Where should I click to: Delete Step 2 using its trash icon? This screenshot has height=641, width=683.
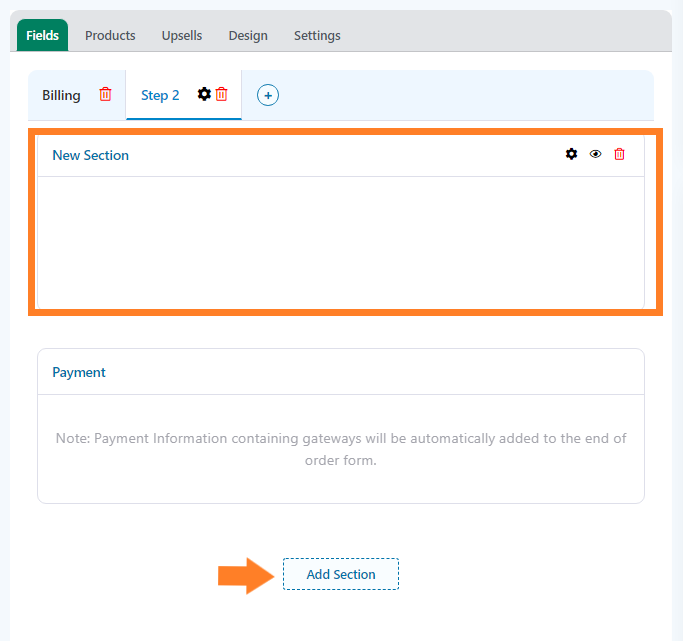click(x=221, y=94)
